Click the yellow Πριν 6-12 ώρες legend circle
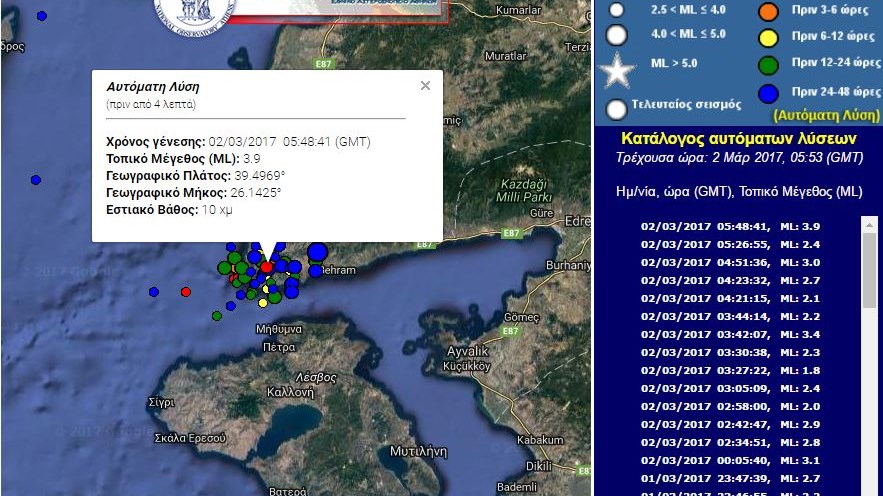Image resolution: width=883 pixels, height=496 pixels. (x=768, y=38)
